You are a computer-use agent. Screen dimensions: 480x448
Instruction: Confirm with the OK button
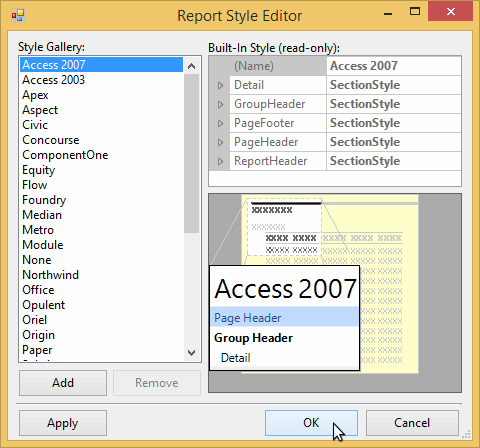(311, 423)
